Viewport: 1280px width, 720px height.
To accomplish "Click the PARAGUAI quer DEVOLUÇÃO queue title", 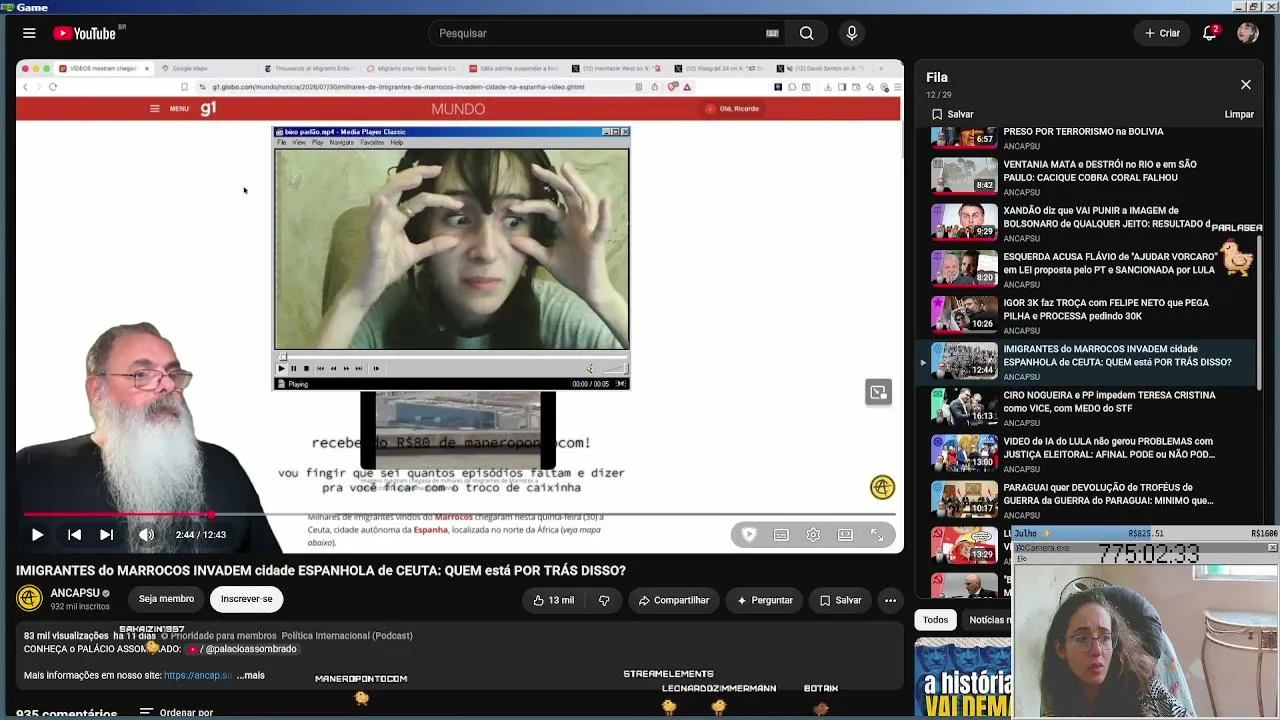I will click(x=1108, y=494).
